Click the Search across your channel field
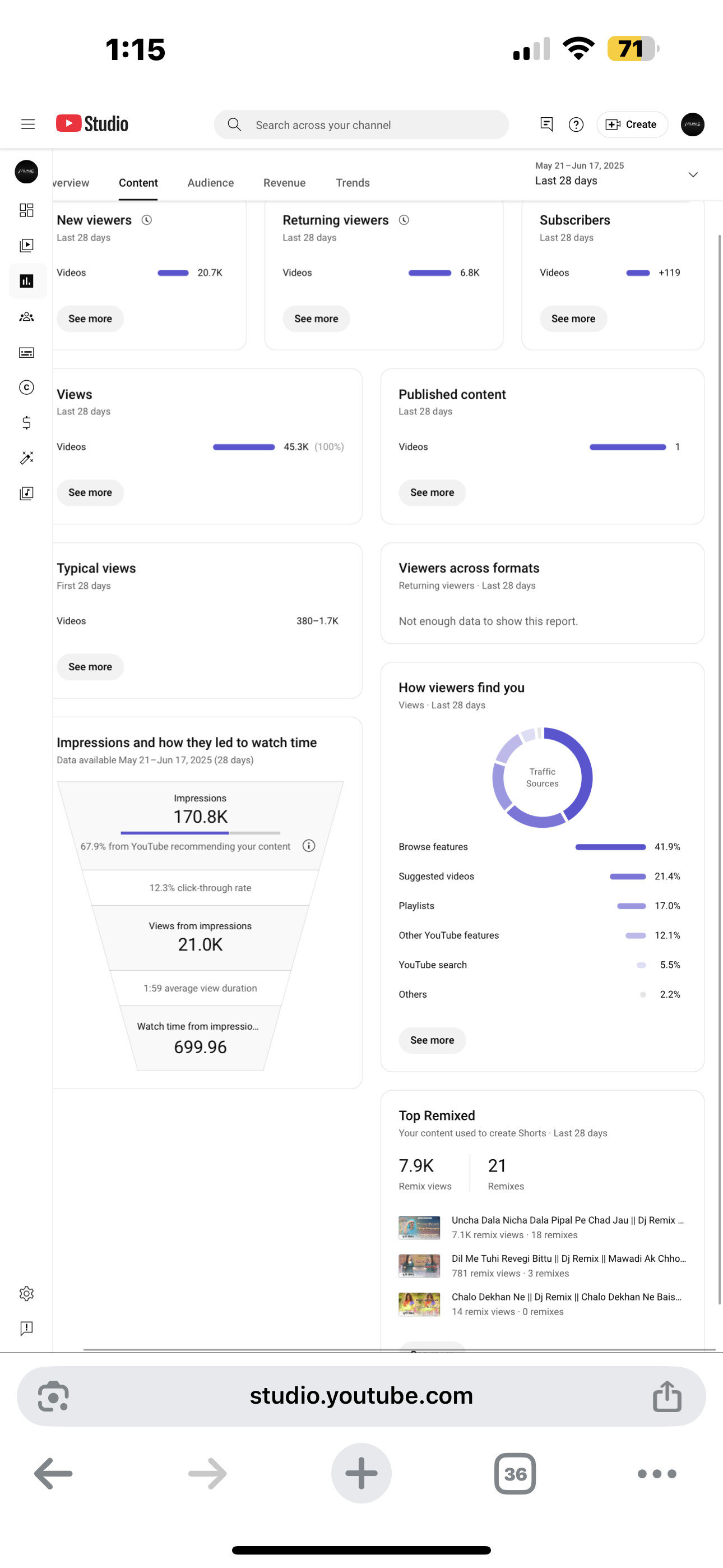 [361, 125]
